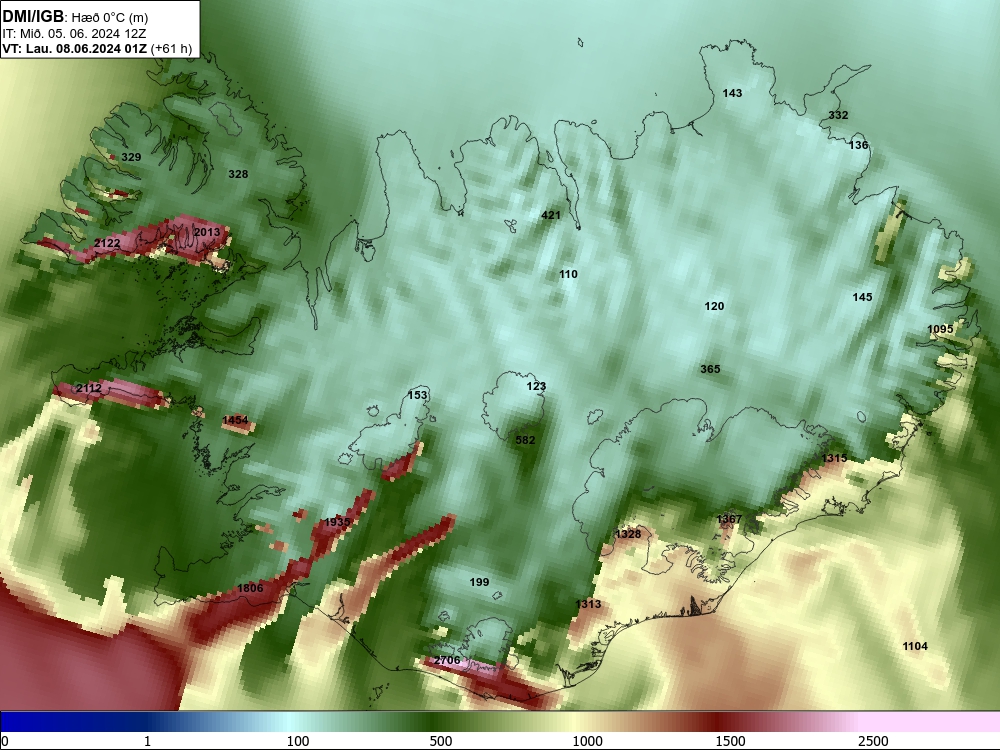The width and height of the screenshot is (1000, 750).
Task: Select the 199 height value
Action: (x=479, y=582)
